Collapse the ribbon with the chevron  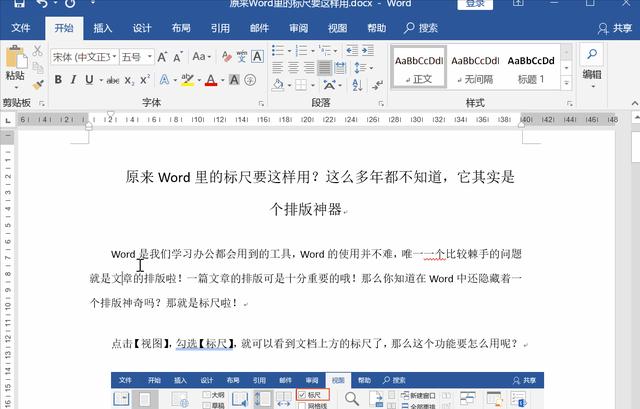pyautogui.click(x=635, y=104)
